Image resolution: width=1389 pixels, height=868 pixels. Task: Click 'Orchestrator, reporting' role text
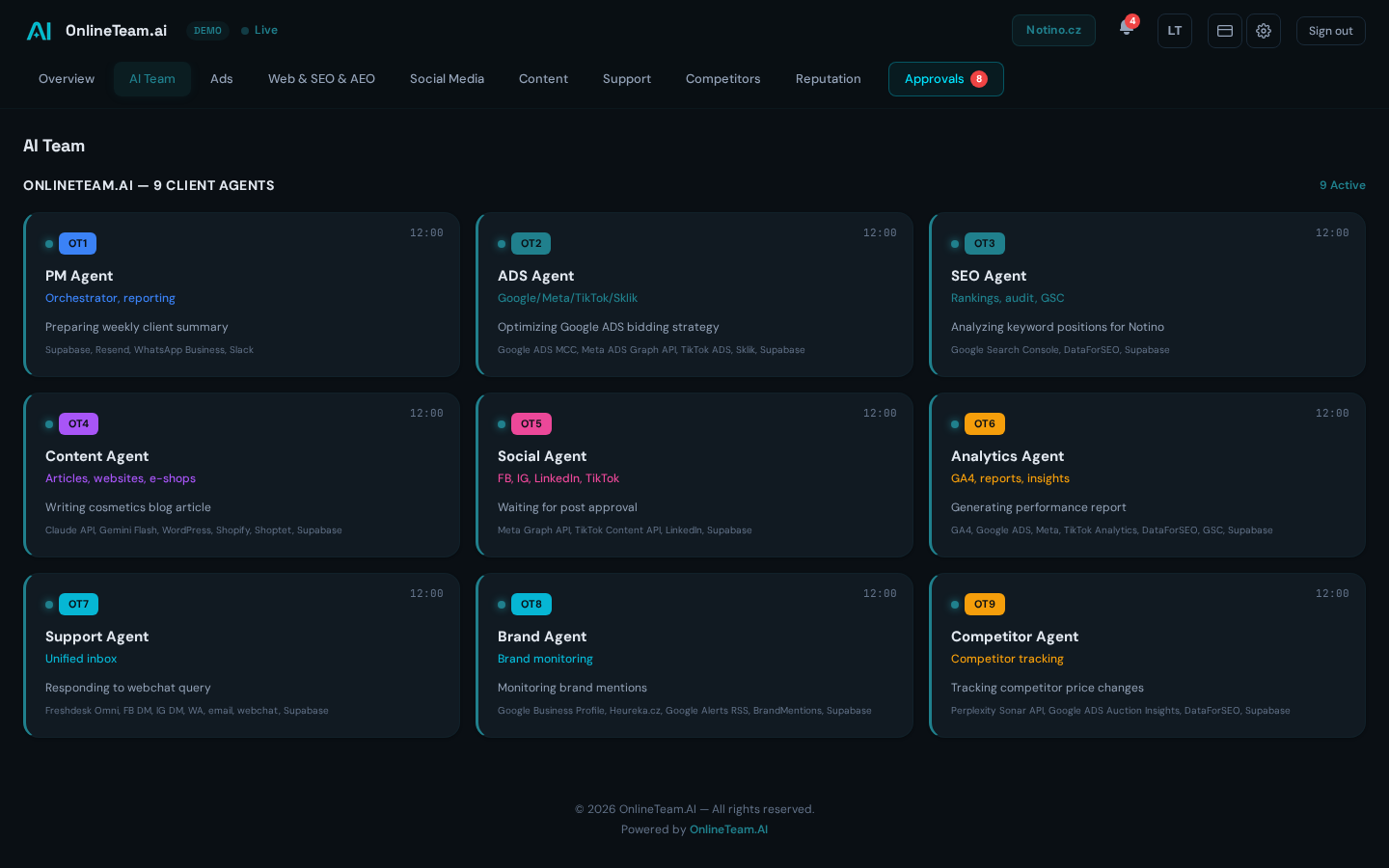(110, 298)
